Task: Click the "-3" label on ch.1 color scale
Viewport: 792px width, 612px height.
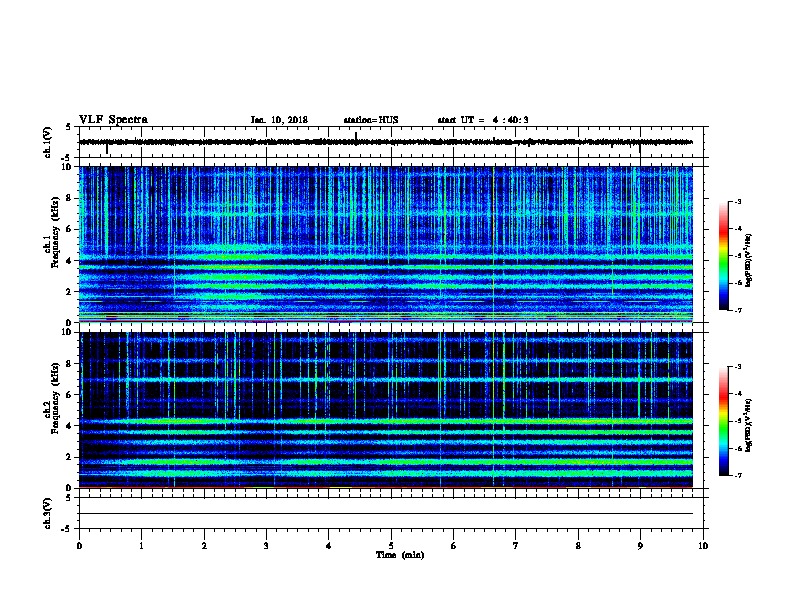Action: click(737, 201)
